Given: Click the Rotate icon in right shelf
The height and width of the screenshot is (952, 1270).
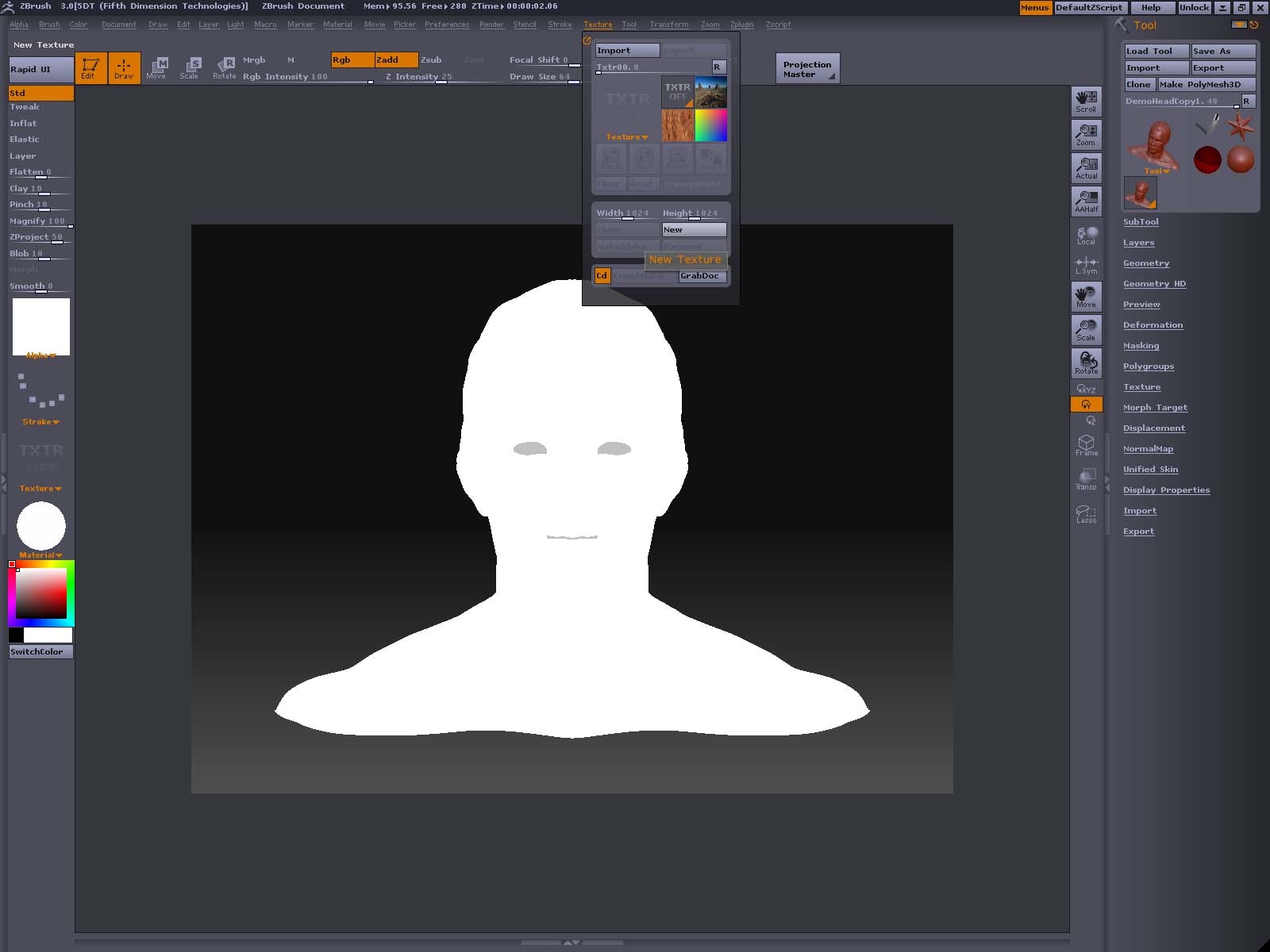Looking at the screenshot, I should (1086, 363).
